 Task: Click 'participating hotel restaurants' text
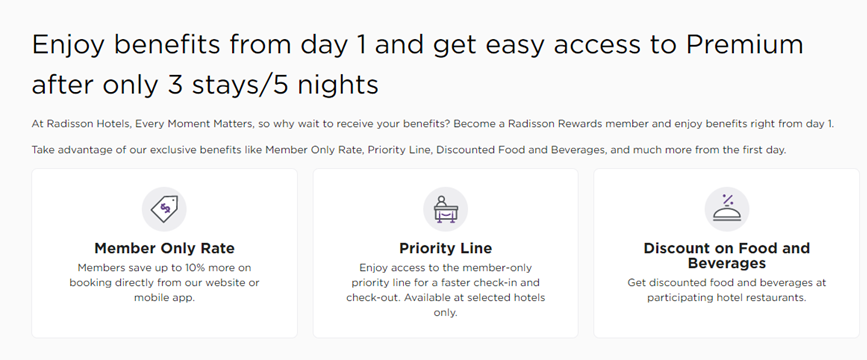click(727, 298)
